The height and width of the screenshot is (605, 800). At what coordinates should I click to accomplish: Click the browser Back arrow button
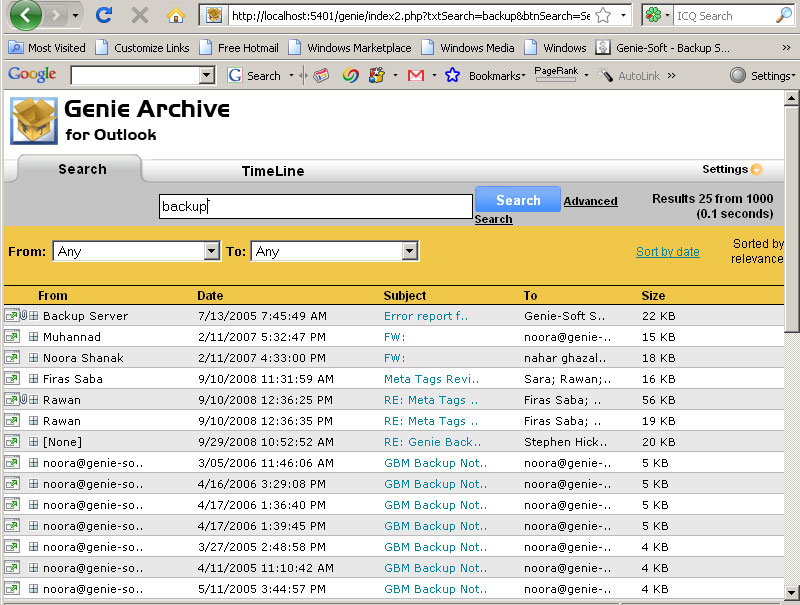[24, 15]
